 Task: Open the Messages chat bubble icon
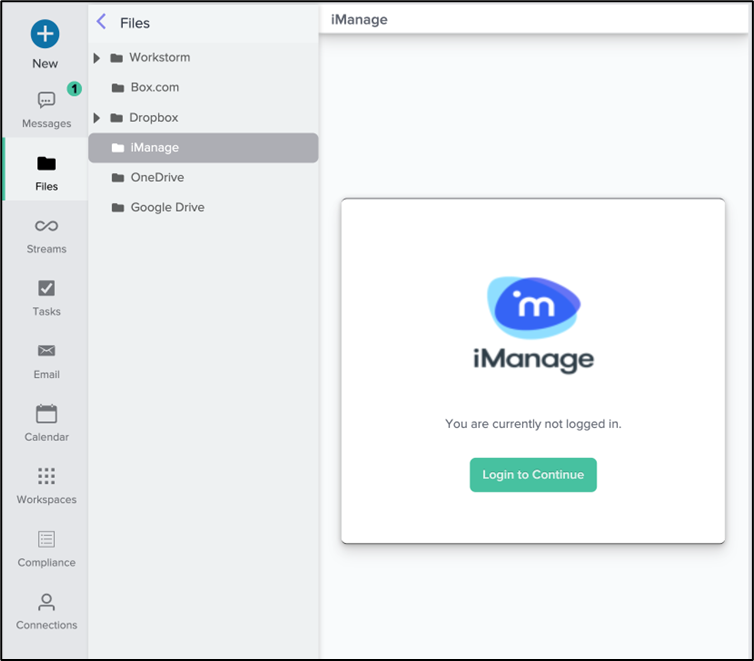pos(46,100)
